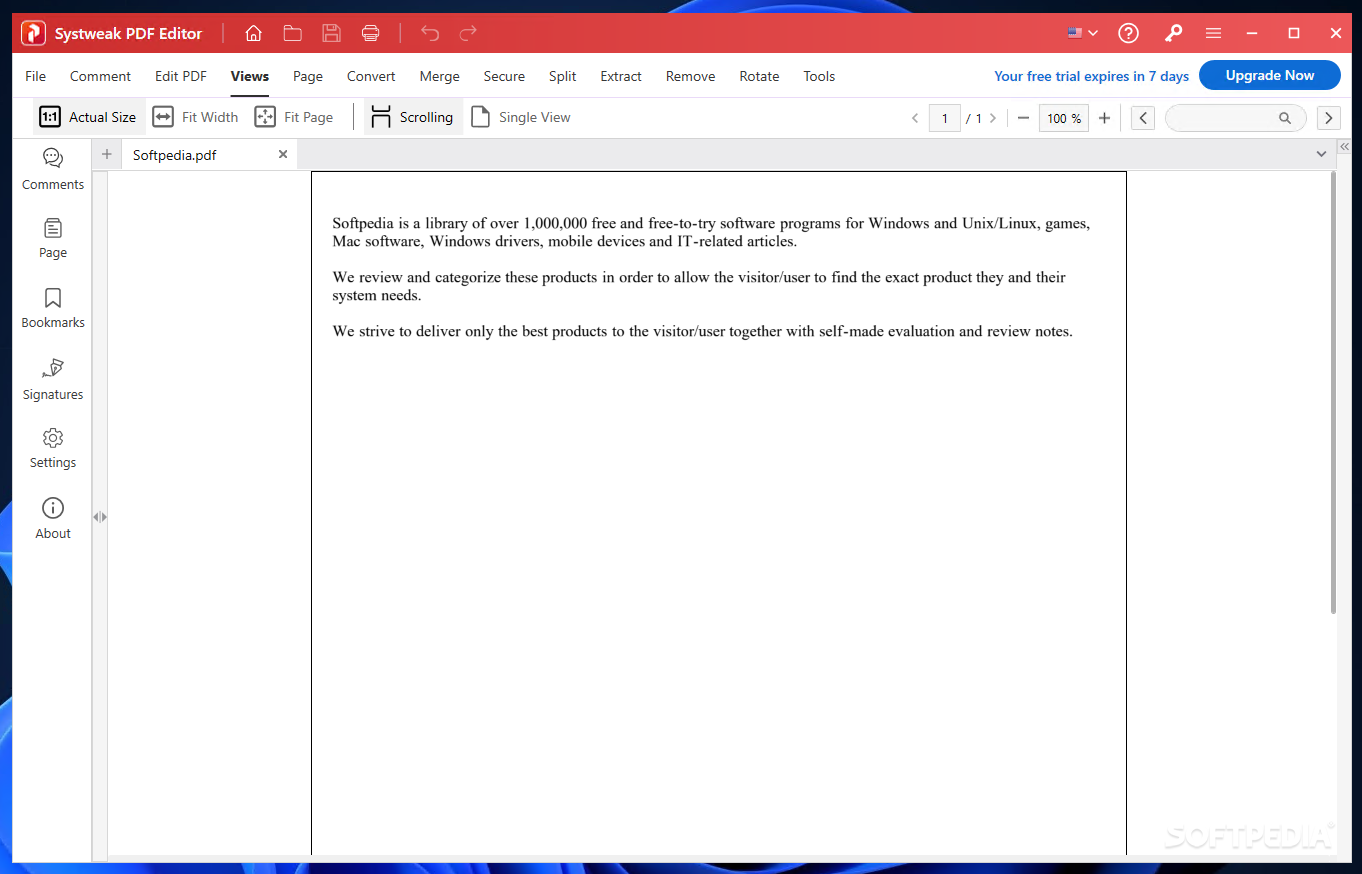Add a new tab with plus icon
Viewport: 1362px width, 874px height.
click(107, 154)
